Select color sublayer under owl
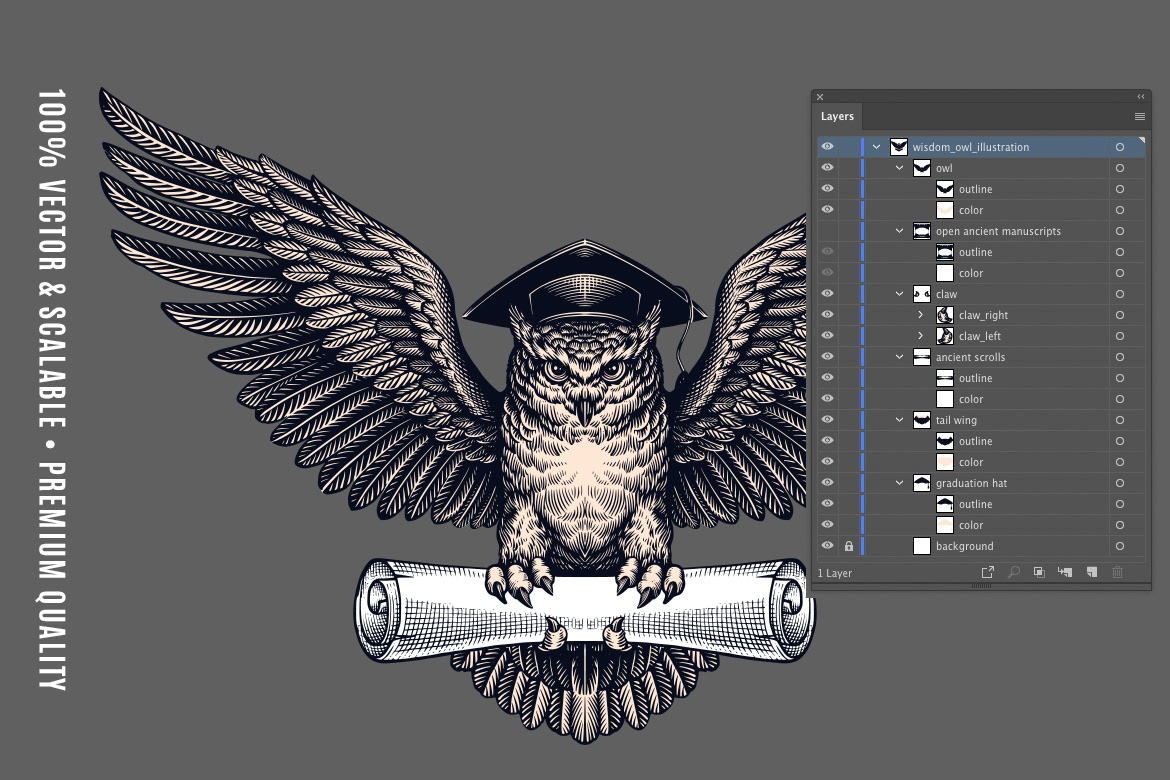 tap(981, 210)
